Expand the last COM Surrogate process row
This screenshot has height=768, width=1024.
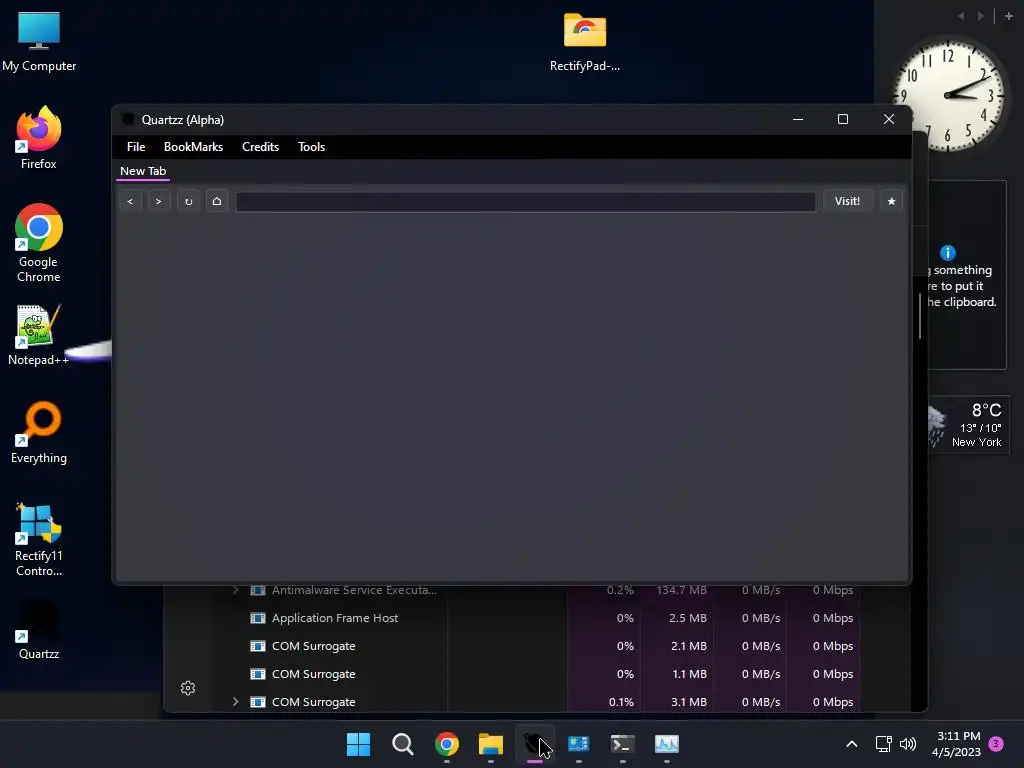[236, 702]
